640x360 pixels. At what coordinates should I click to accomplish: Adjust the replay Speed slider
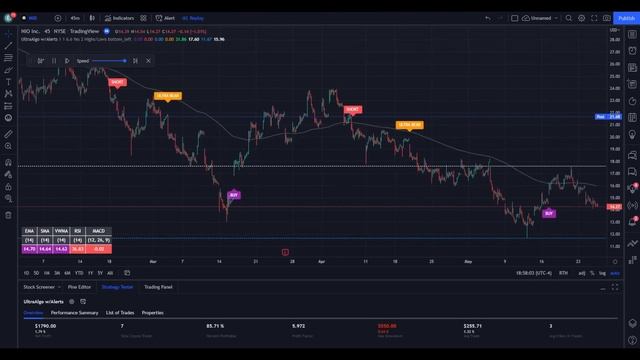pyautogui.click(x=109, y=61)
